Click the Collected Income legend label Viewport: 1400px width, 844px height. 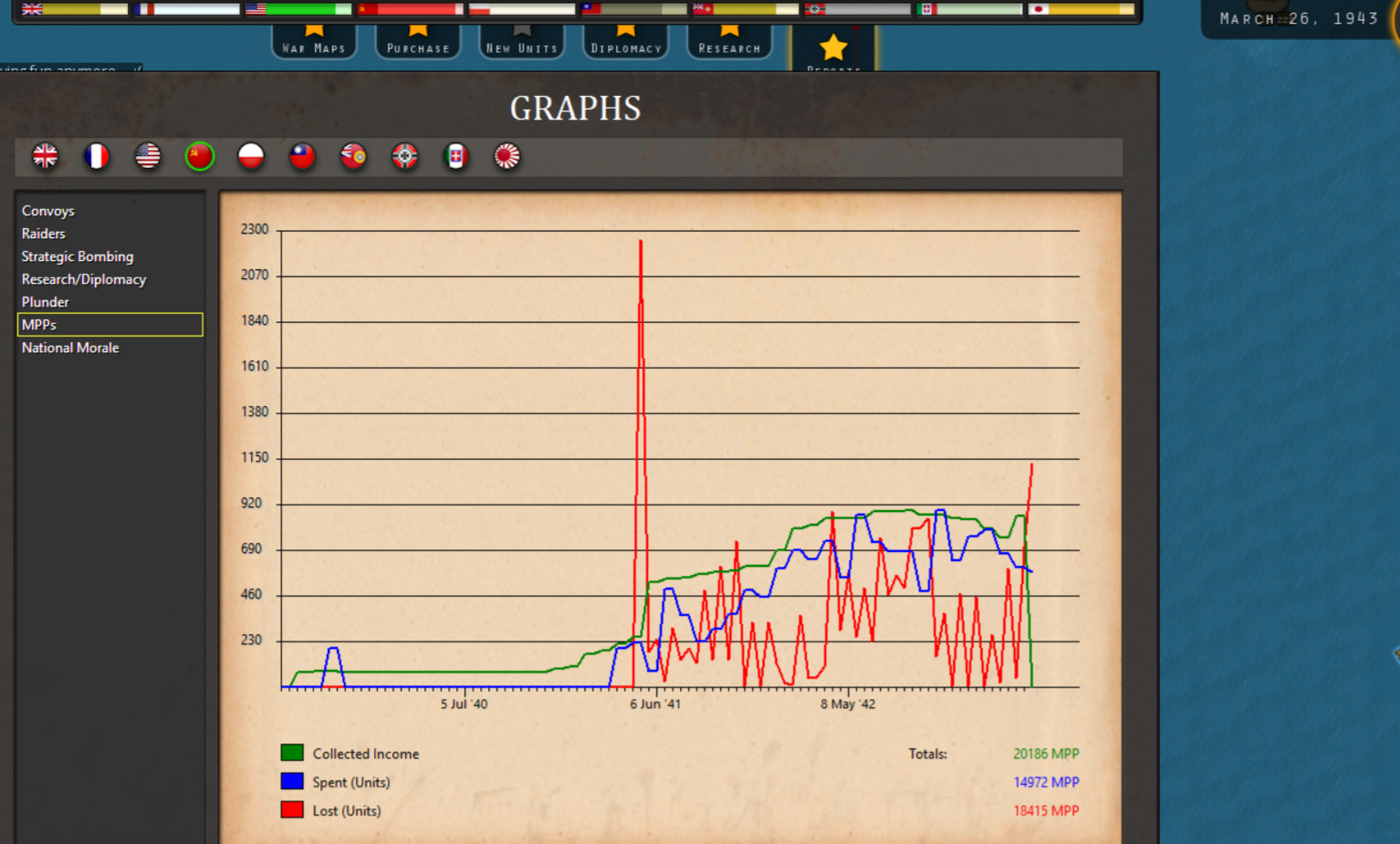pos(366,754)
